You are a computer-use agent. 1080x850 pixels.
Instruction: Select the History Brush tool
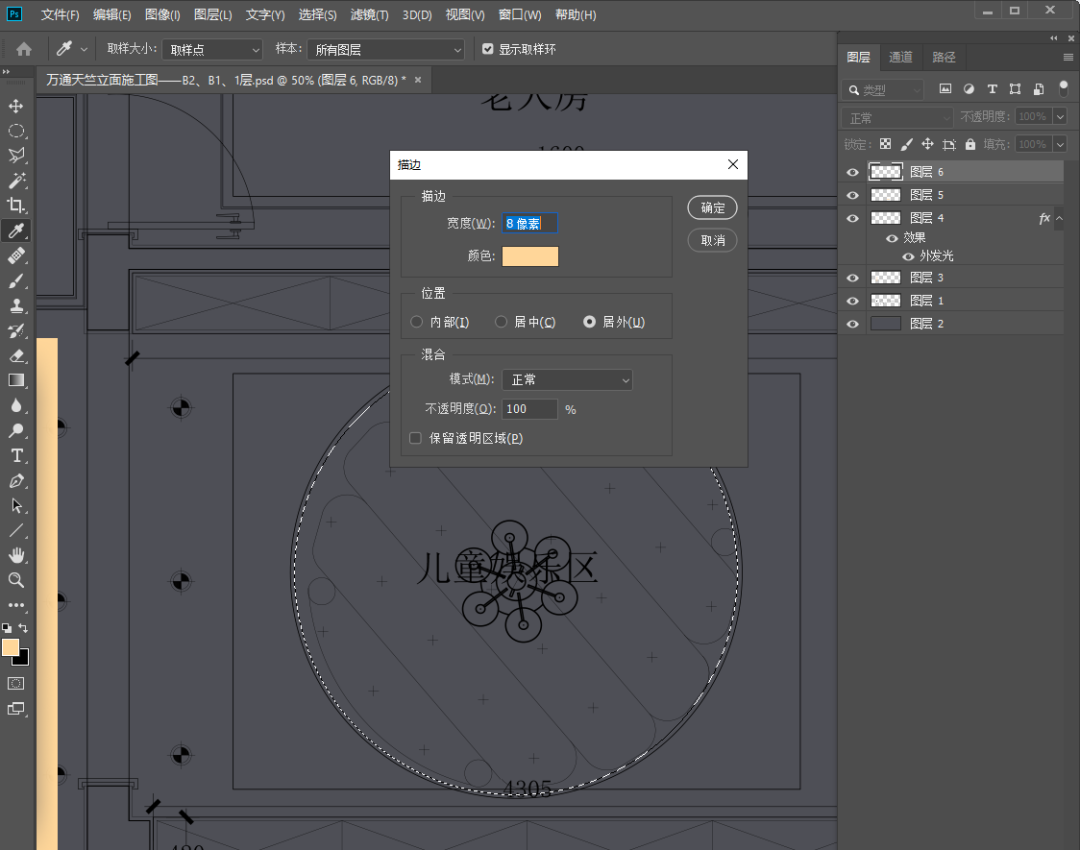point(16,331)
